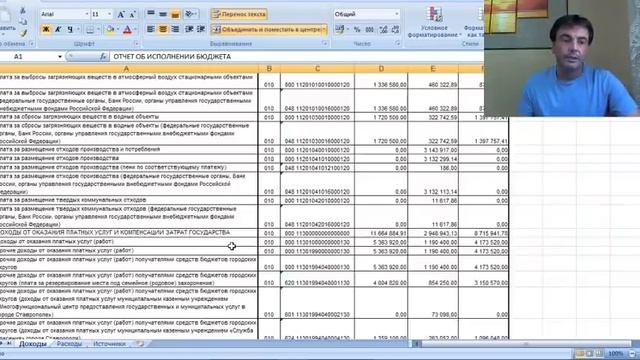Increase the font size
Screen dimensions: 640x360
click(x=121, y=14)
